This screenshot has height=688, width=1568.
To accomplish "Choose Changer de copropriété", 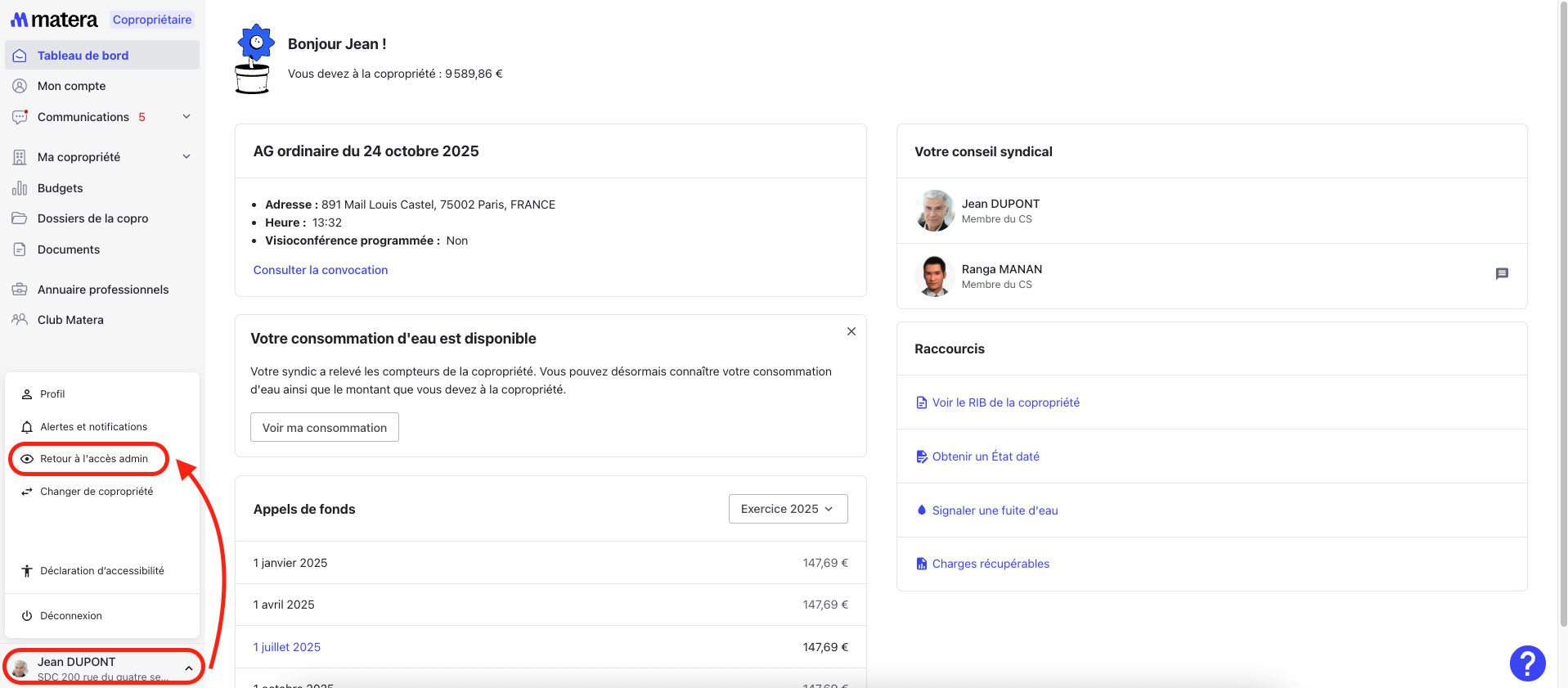I will (96, 492).
